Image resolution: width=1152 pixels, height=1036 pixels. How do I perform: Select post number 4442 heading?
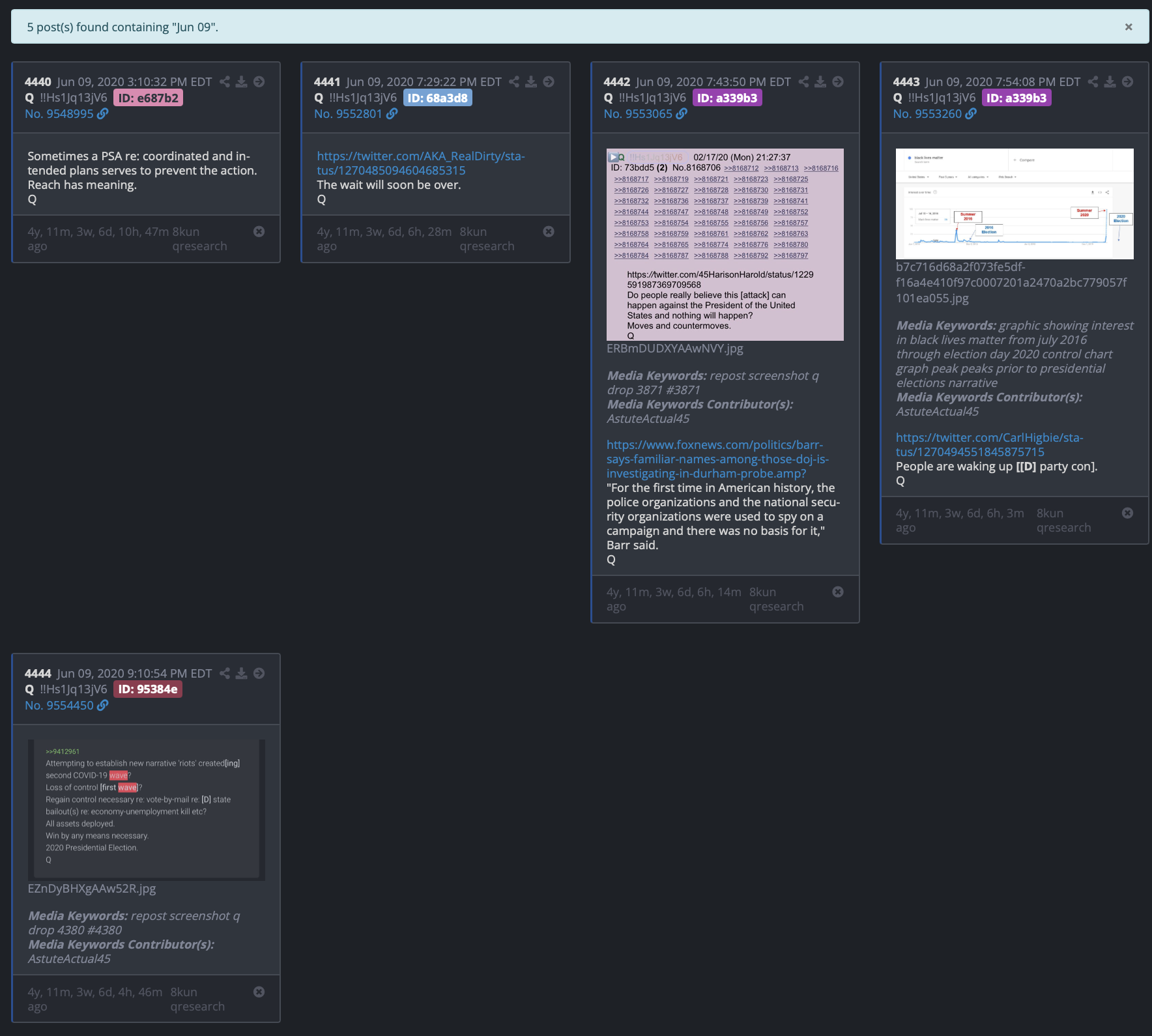pos(616,81)
